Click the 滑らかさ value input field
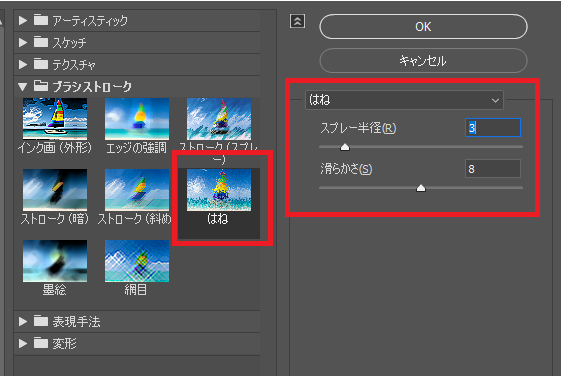Screen dimensions: 561x376 coord(493,169)
